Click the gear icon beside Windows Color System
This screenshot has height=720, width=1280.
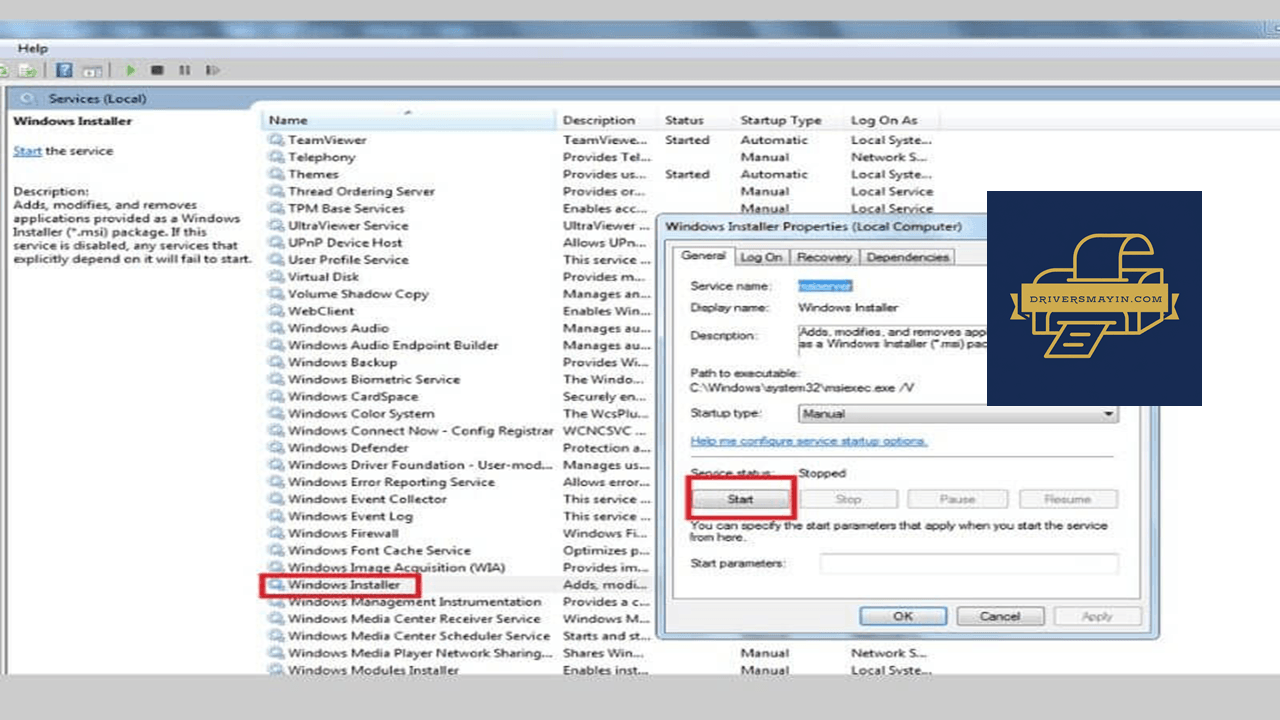coord(276,413)
